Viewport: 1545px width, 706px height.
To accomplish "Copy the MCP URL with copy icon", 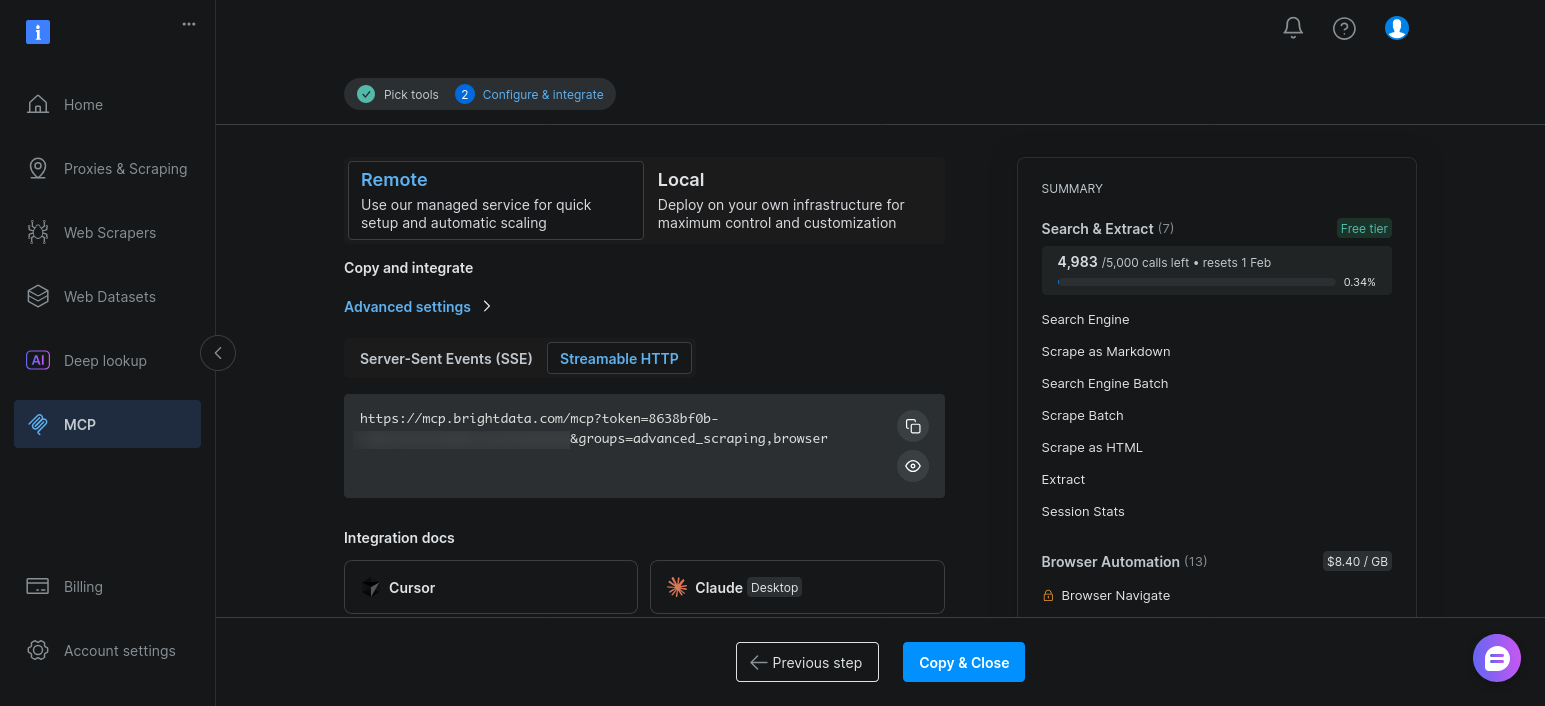I will point(912,426).
